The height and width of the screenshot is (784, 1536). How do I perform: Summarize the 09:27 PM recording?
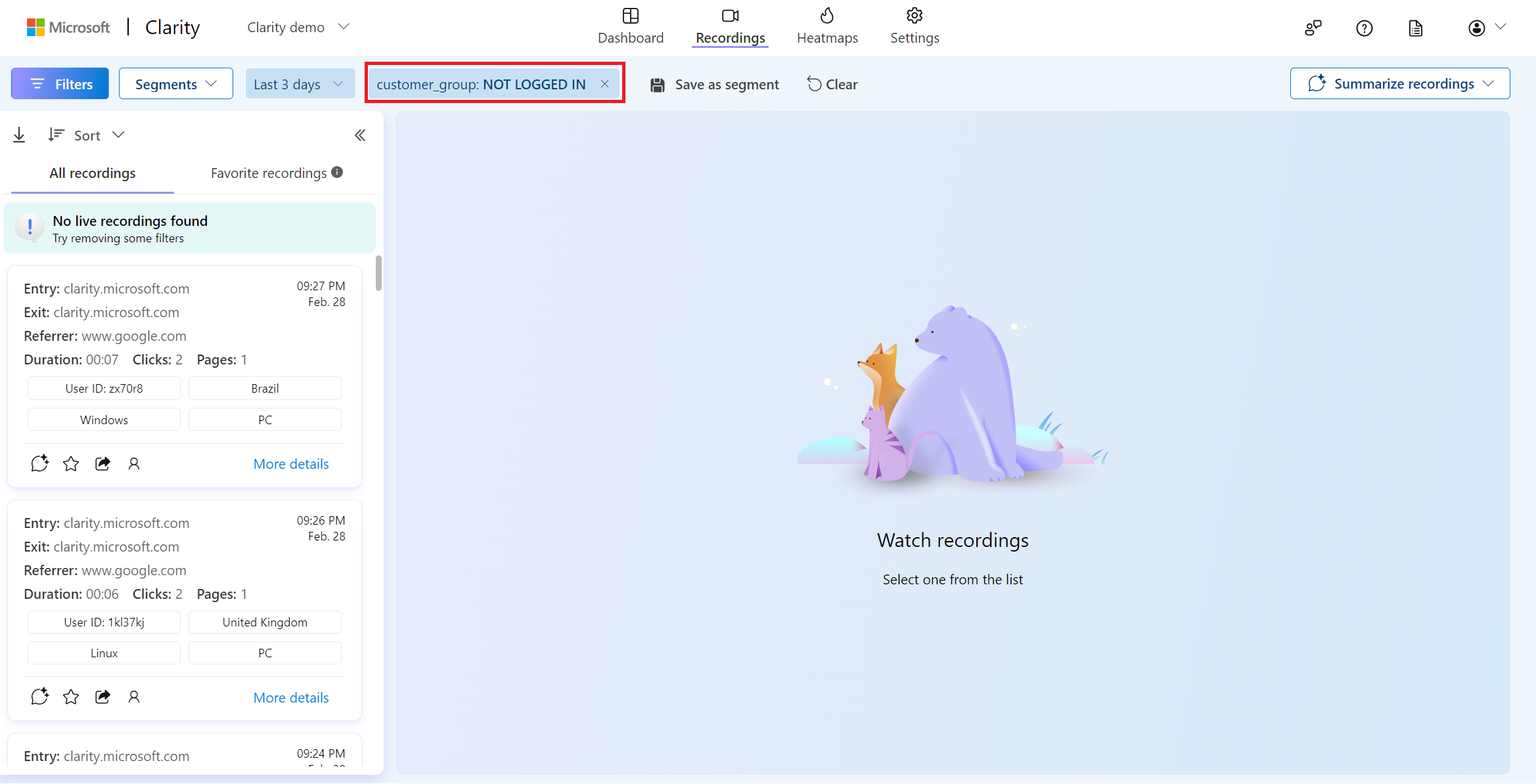[39, 464]
